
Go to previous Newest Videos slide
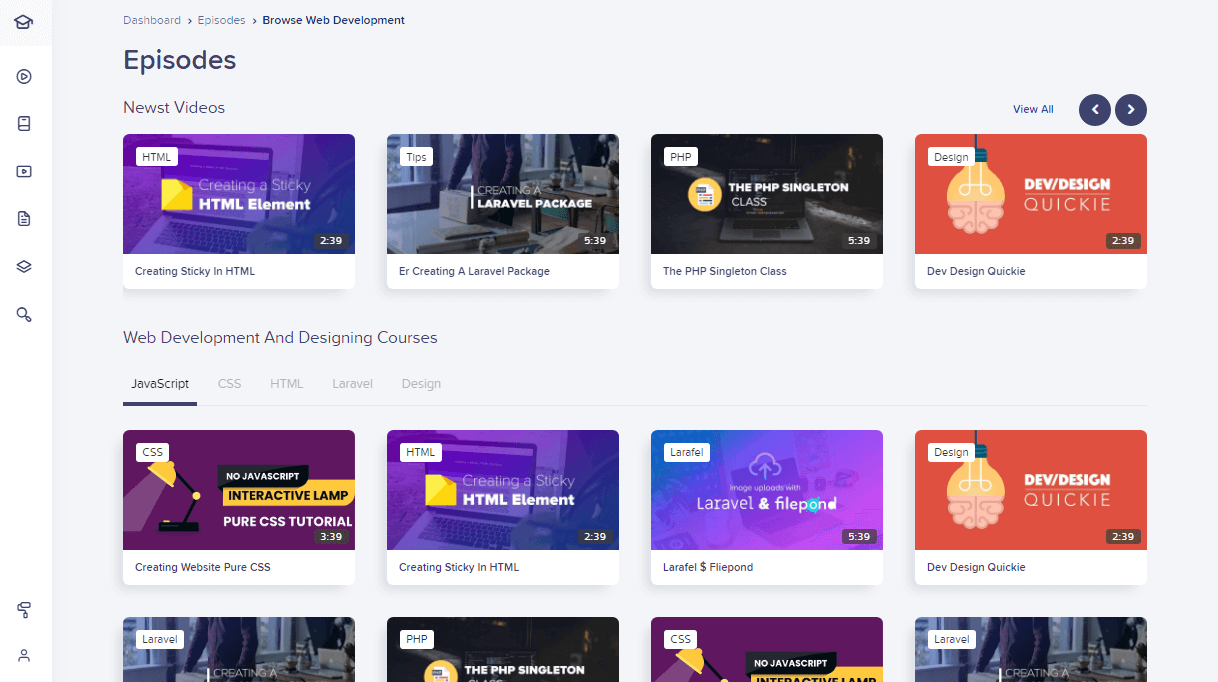click(1094, 110)
